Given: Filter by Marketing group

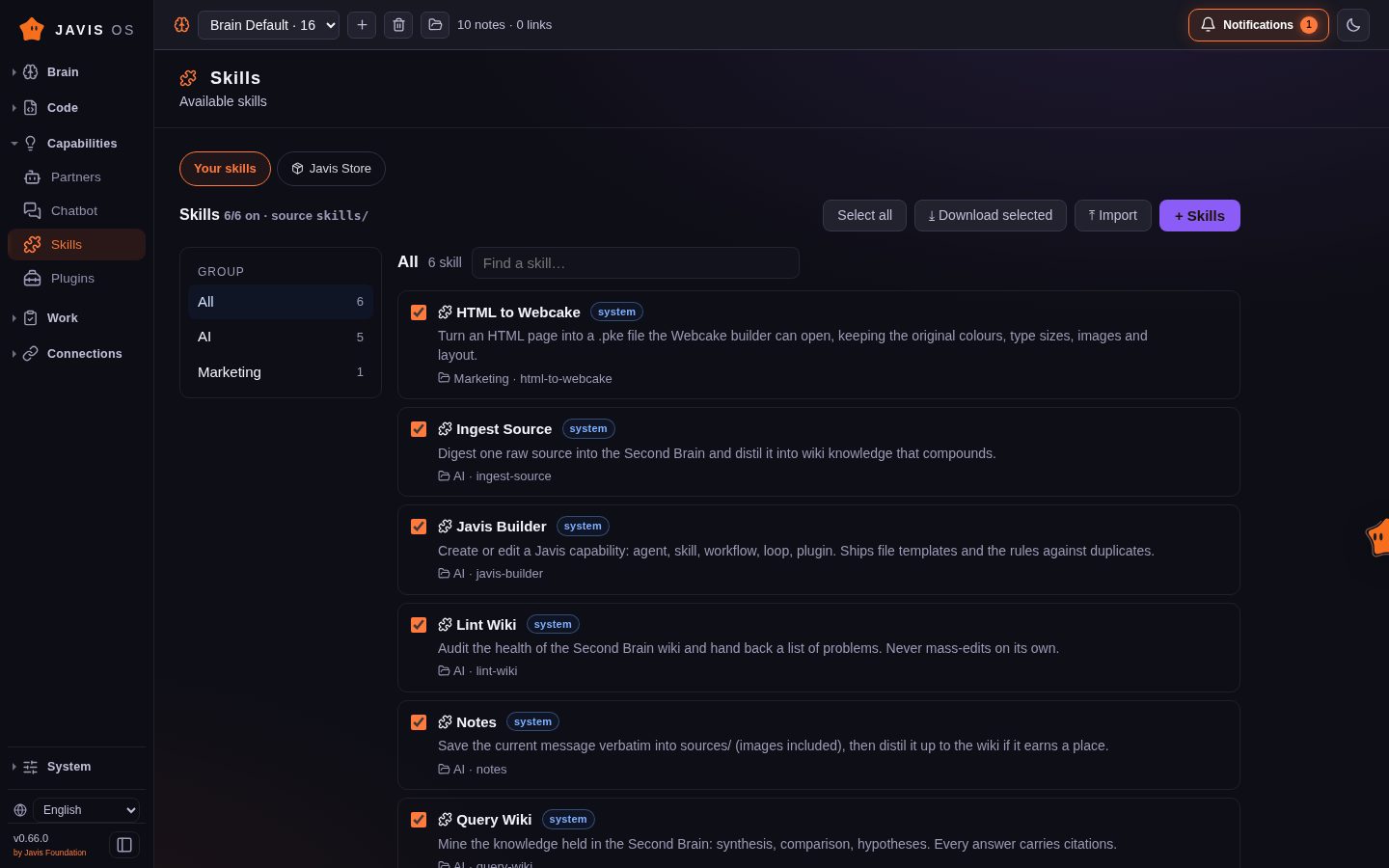Looking at the screenshot, I should point(281,372).
